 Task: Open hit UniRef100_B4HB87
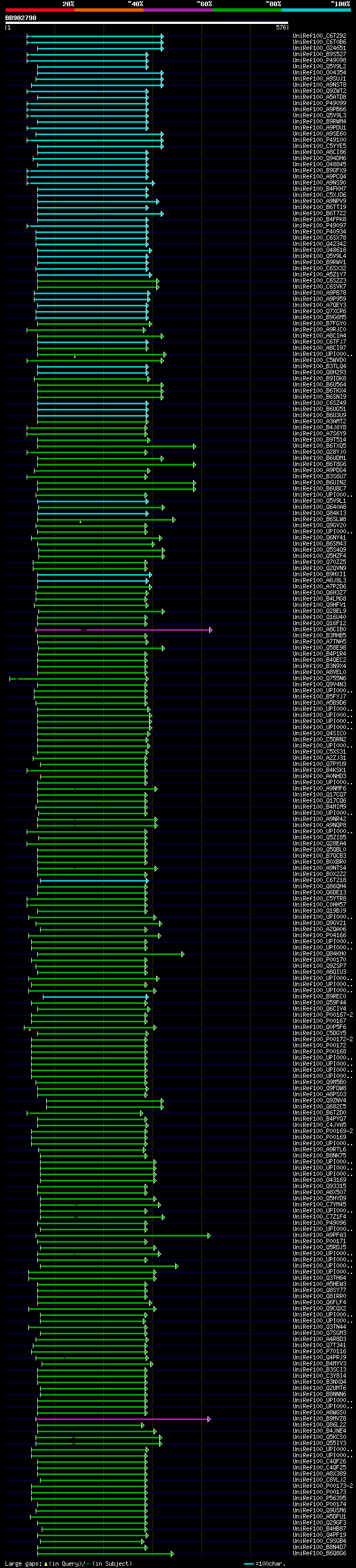pyautogui.click(x=319, y=1529)
